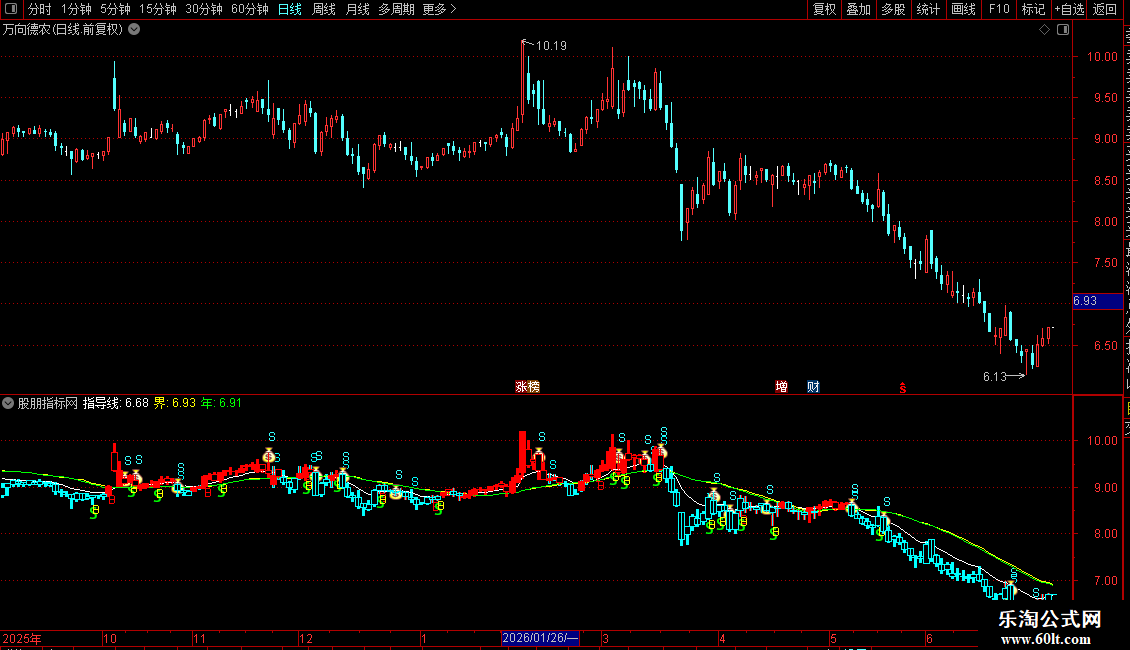Switch to 15分钟 period
Image resolution: width=1130 pixels, height=650 pixels.
[x=157, y=9]
